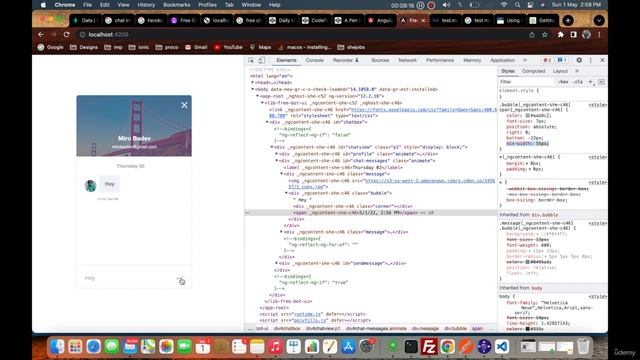This screenshot has height=360, width=640.
Task: Show the blue issues counter in DevTools
Action: point(562,60)
